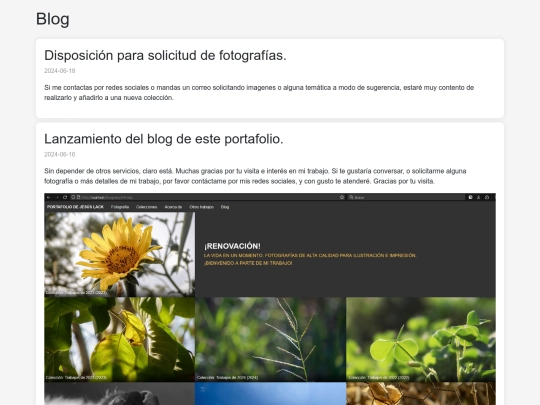This screenshot has height=405, width=540.
Task: Click the paragraph starting "Si me contactas por redes"
Action: (x=259, y=93)
